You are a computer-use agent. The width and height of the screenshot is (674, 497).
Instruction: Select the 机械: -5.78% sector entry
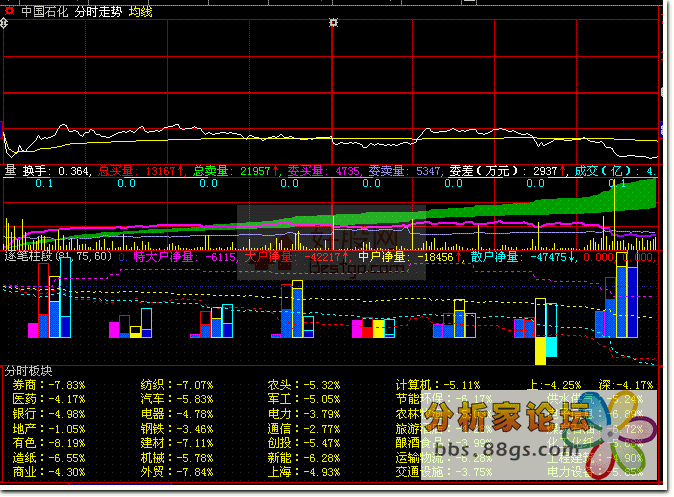coord(177,458)
